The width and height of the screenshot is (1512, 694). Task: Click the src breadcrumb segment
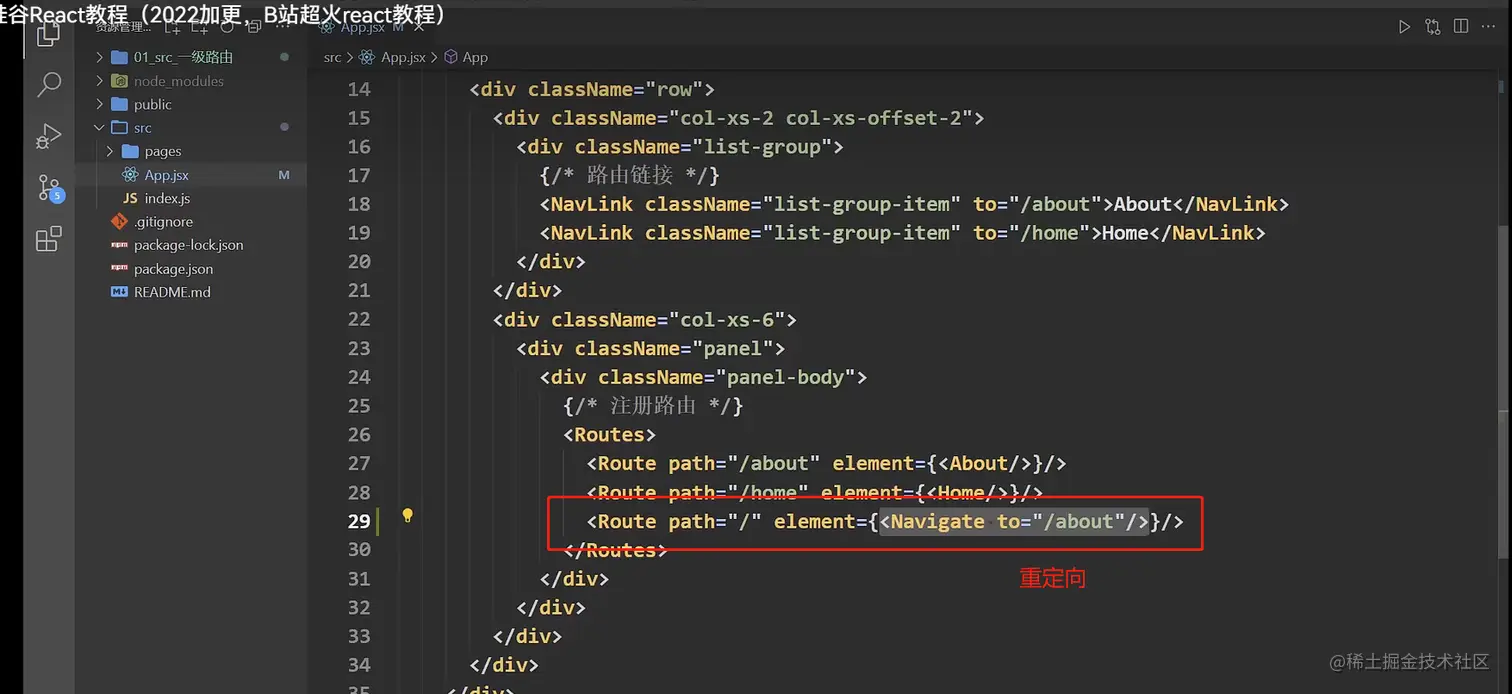click(332, 58)
